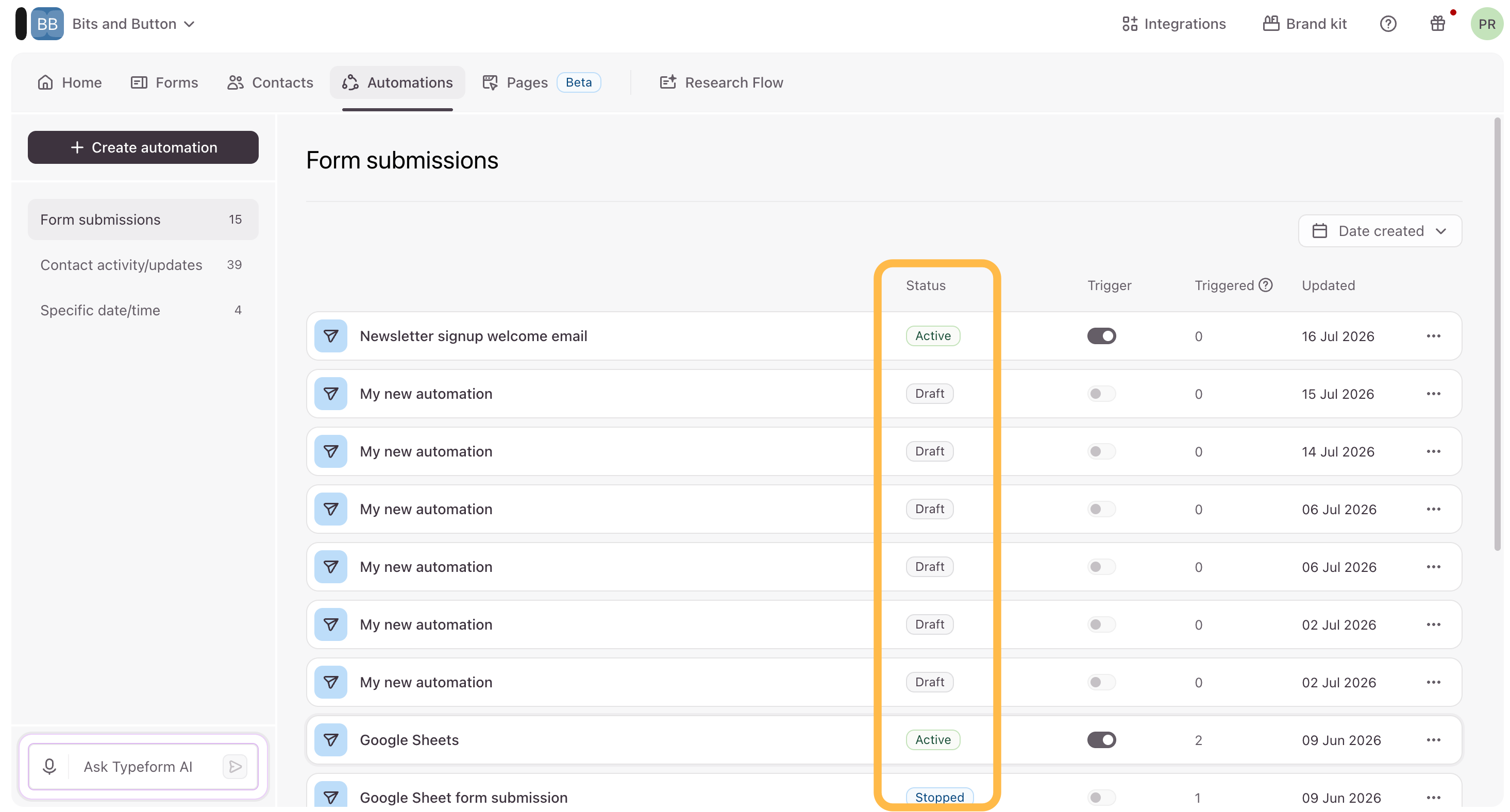The height and width of the screenshot is (812, 1510).
Task: Click the microphone icon in Ask Typeform AI
Action: (x=49, y=766)
